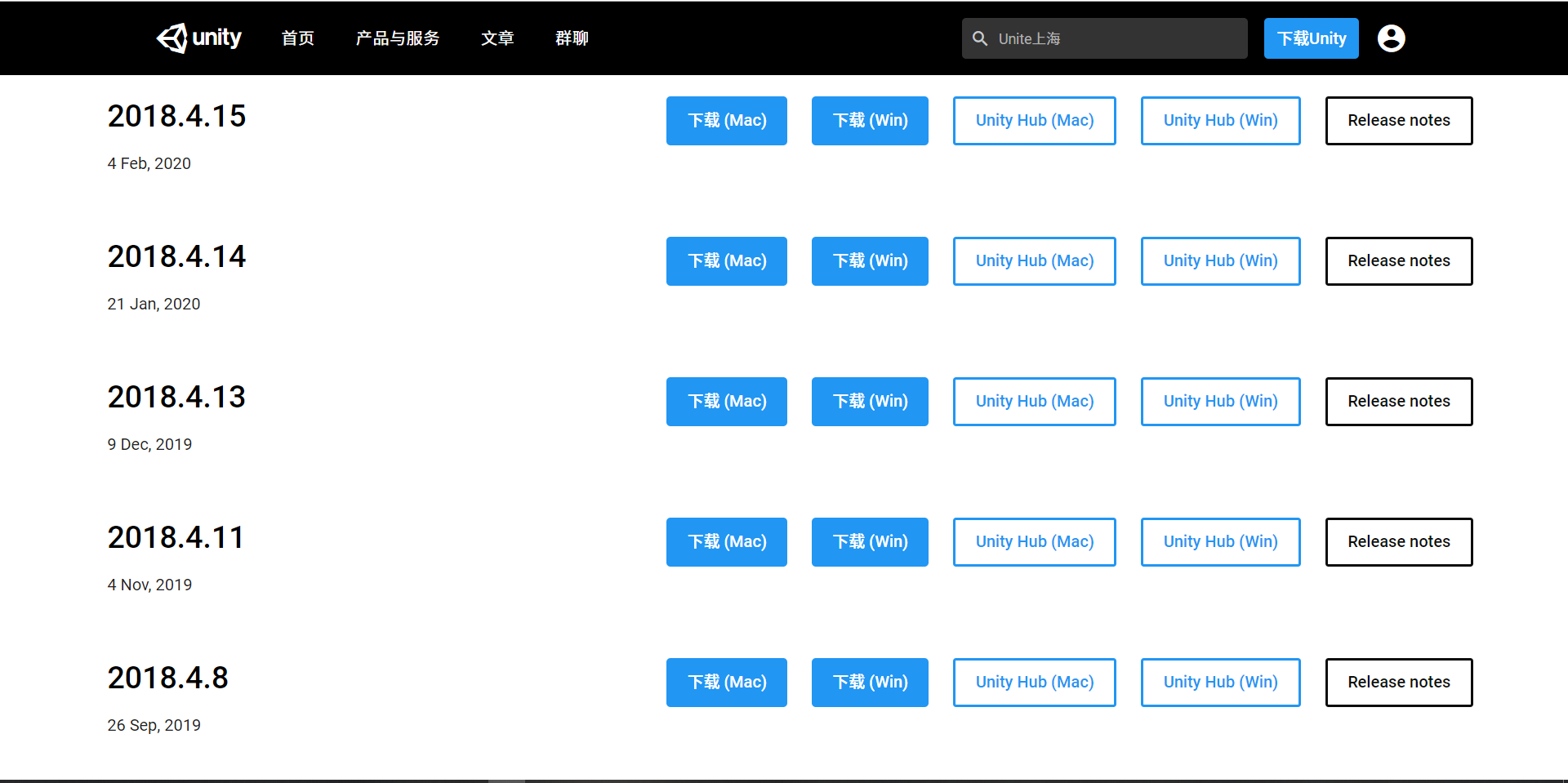1568x783 pixels.
Task: Download 2018.4.8 for Mac
Action: (727, 683)
